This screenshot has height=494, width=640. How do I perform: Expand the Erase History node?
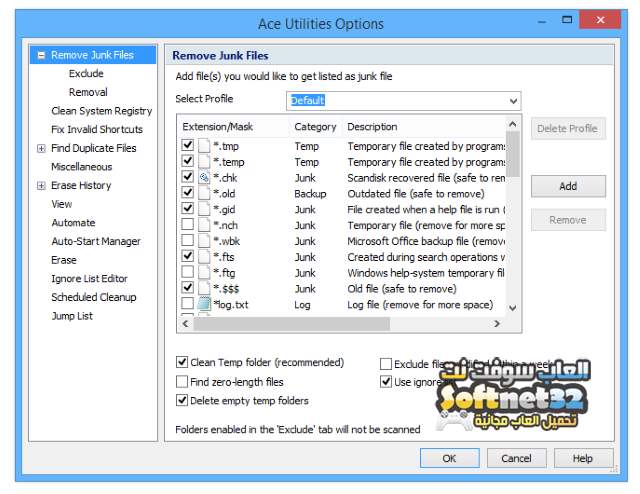tap(41, 186)
